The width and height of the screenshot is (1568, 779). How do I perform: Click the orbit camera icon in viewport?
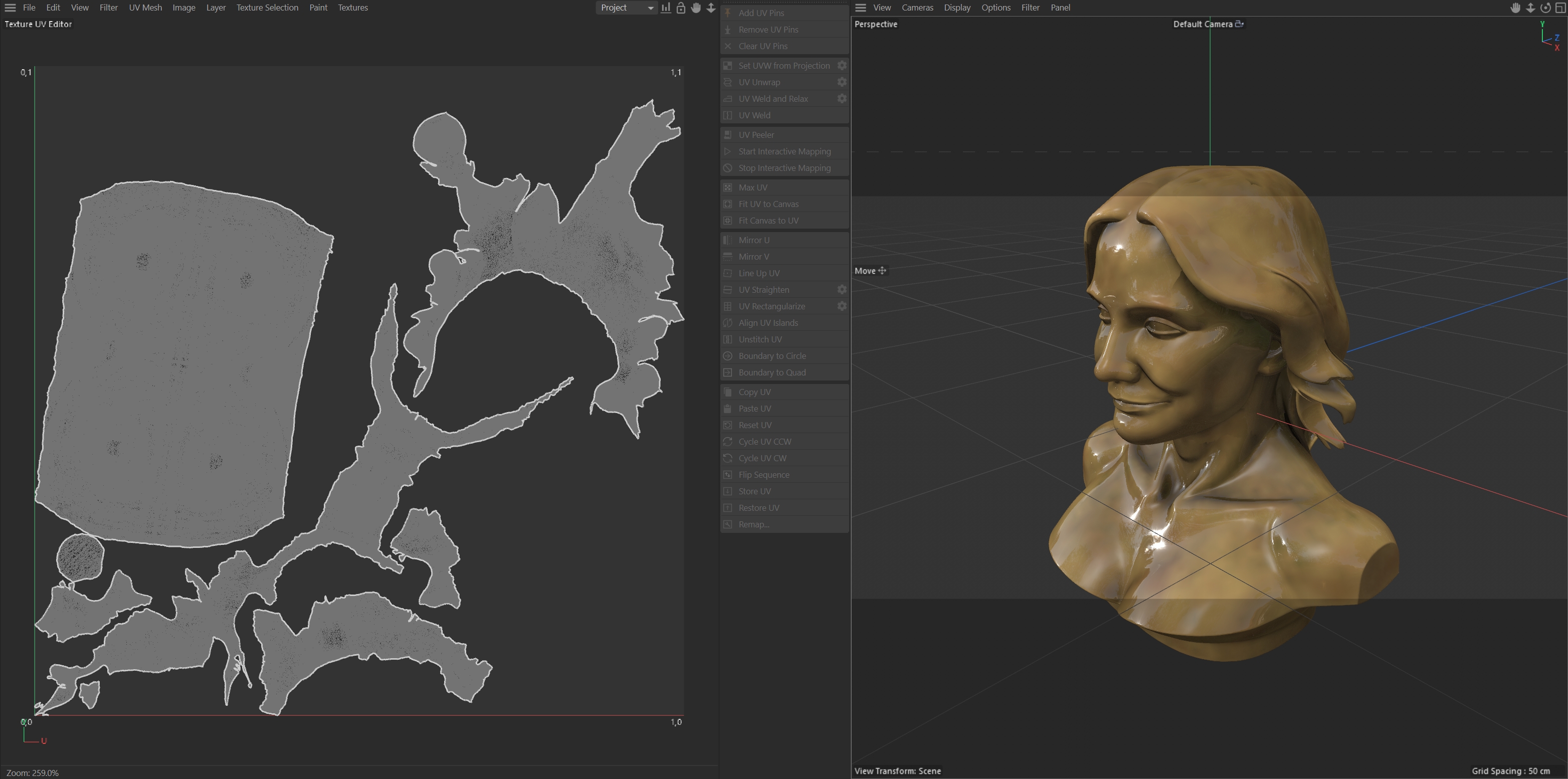pos(1545,8)
